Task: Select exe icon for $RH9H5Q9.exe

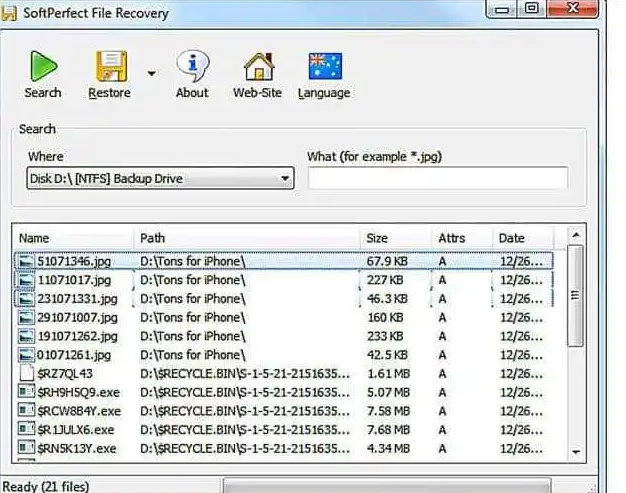Action: coord(26,392)
